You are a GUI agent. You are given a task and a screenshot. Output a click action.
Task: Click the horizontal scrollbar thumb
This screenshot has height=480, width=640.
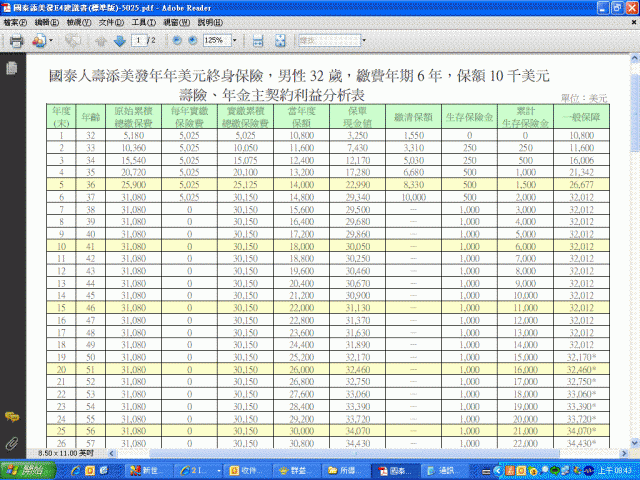tap(355, 453)
